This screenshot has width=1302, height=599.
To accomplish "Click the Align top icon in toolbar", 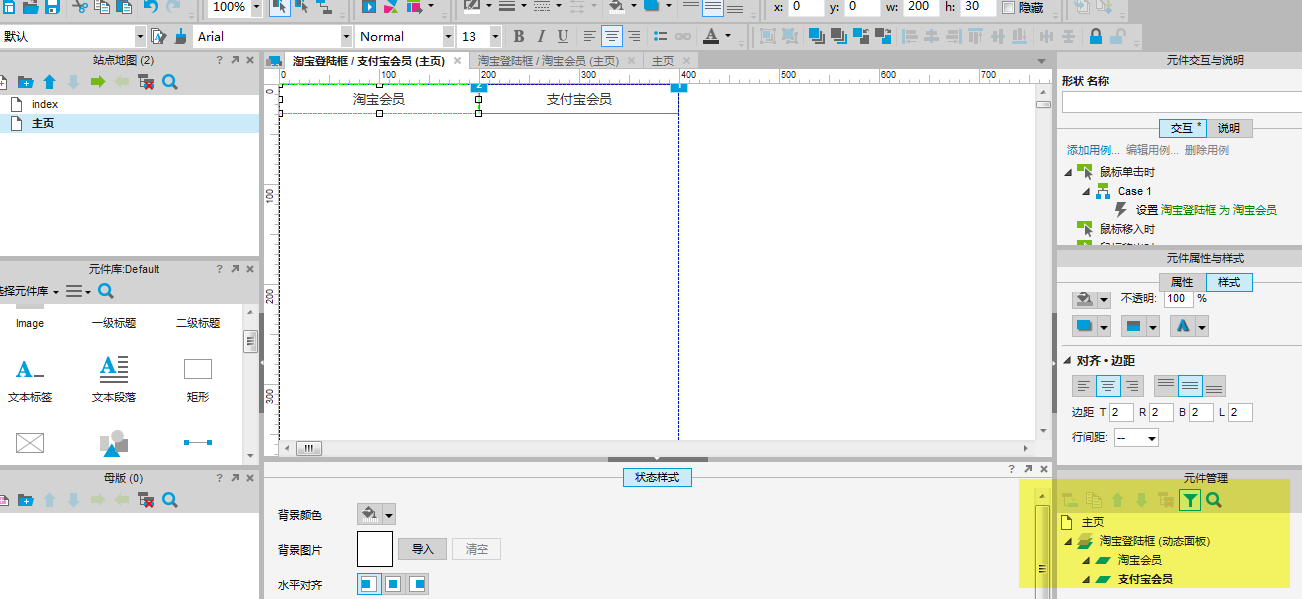I will [976, 36].
